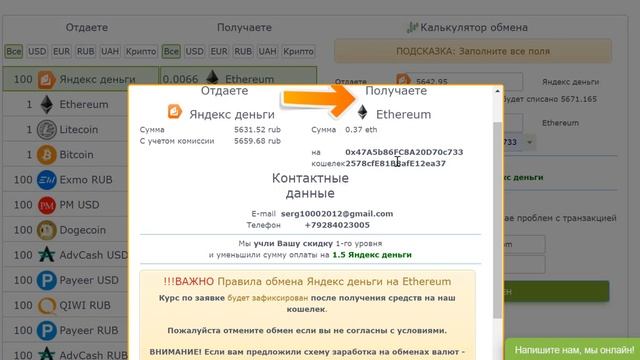Filter Отдаете list by Крипто
This screenshot has width=640, height=360.
tap(141, 51)
